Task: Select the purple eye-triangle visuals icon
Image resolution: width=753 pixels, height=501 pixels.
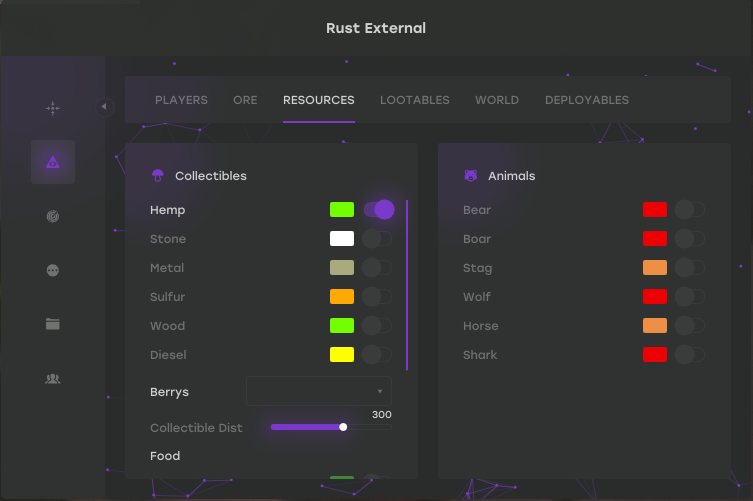Action: coord(53,162)
